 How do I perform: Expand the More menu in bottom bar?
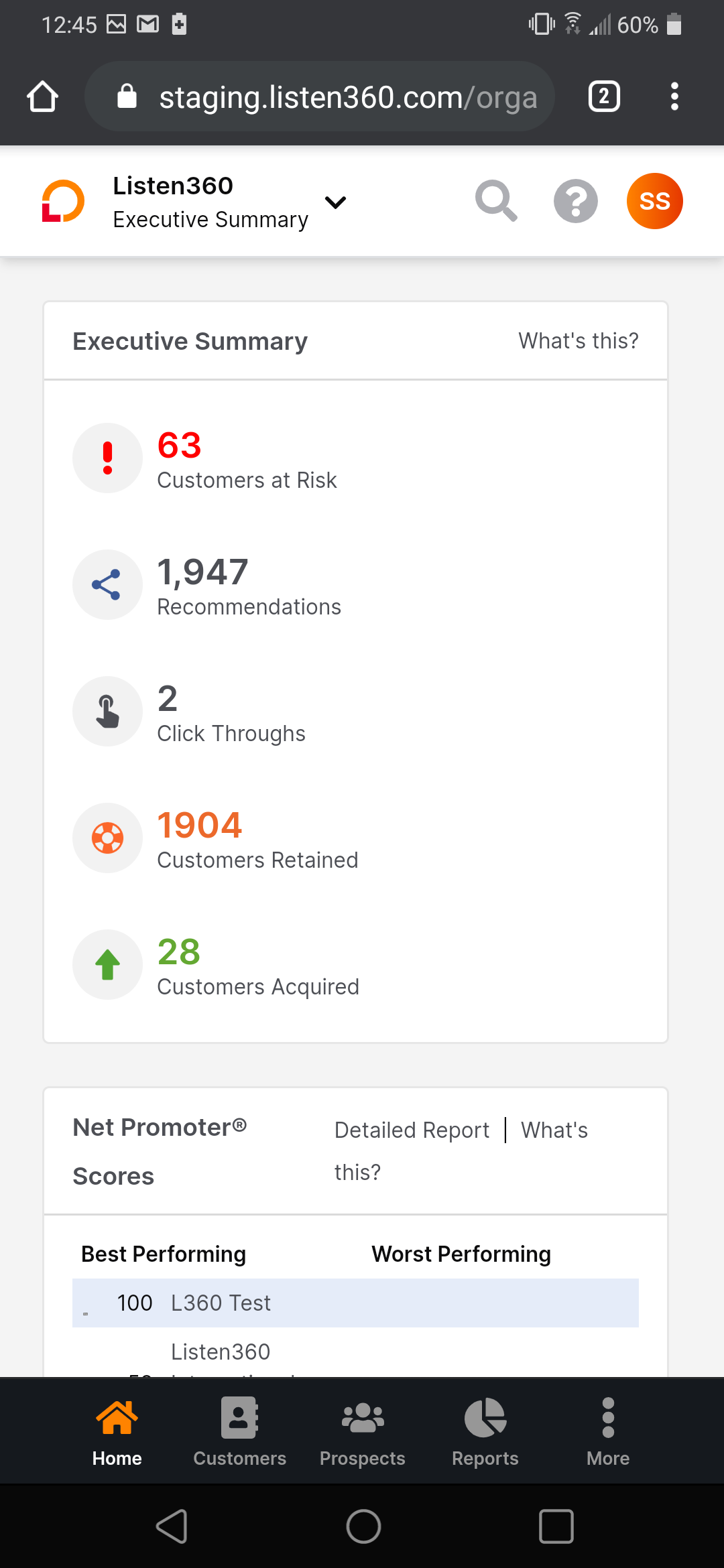point(608,1431)
